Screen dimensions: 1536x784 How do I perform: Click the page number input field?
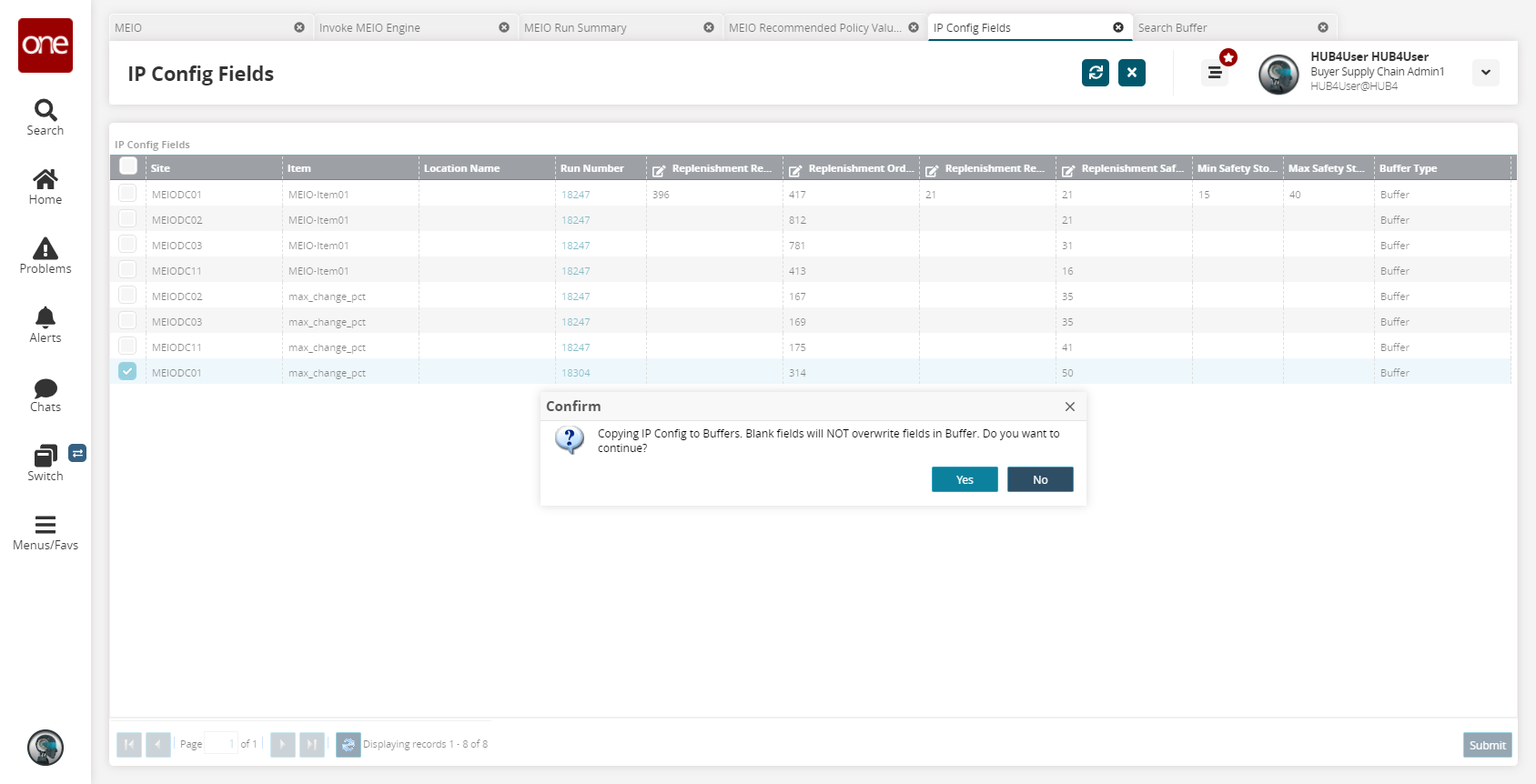(x=220, y=744)
